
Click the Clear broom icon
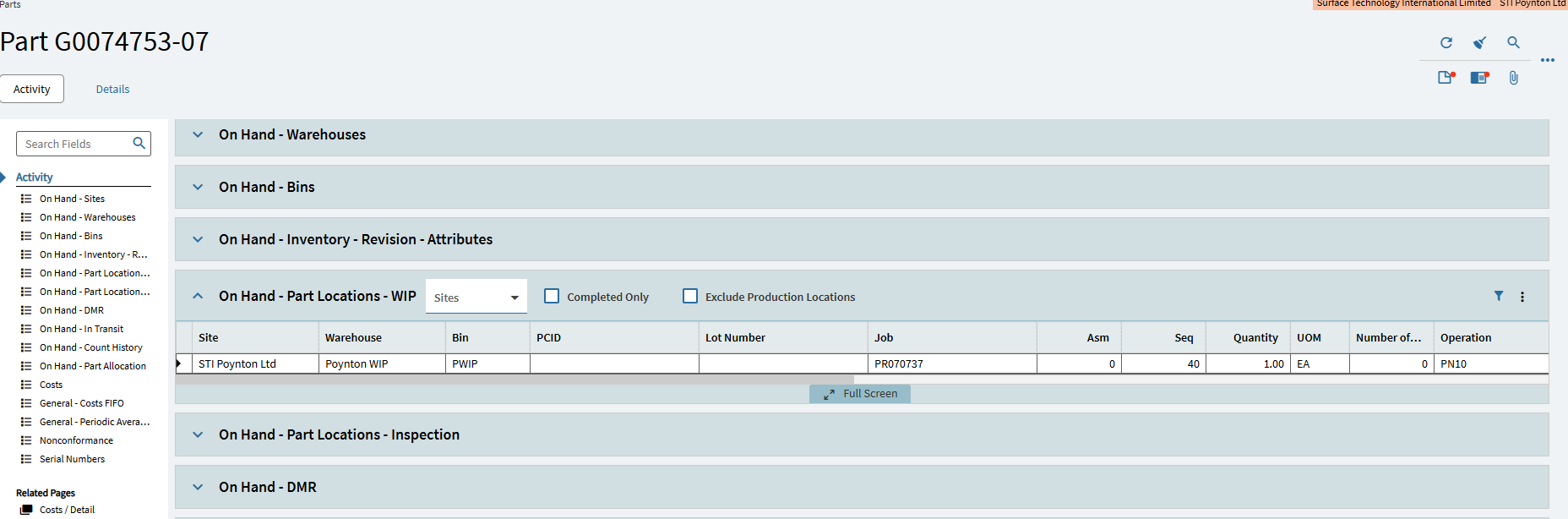(x=1479, y=43)
